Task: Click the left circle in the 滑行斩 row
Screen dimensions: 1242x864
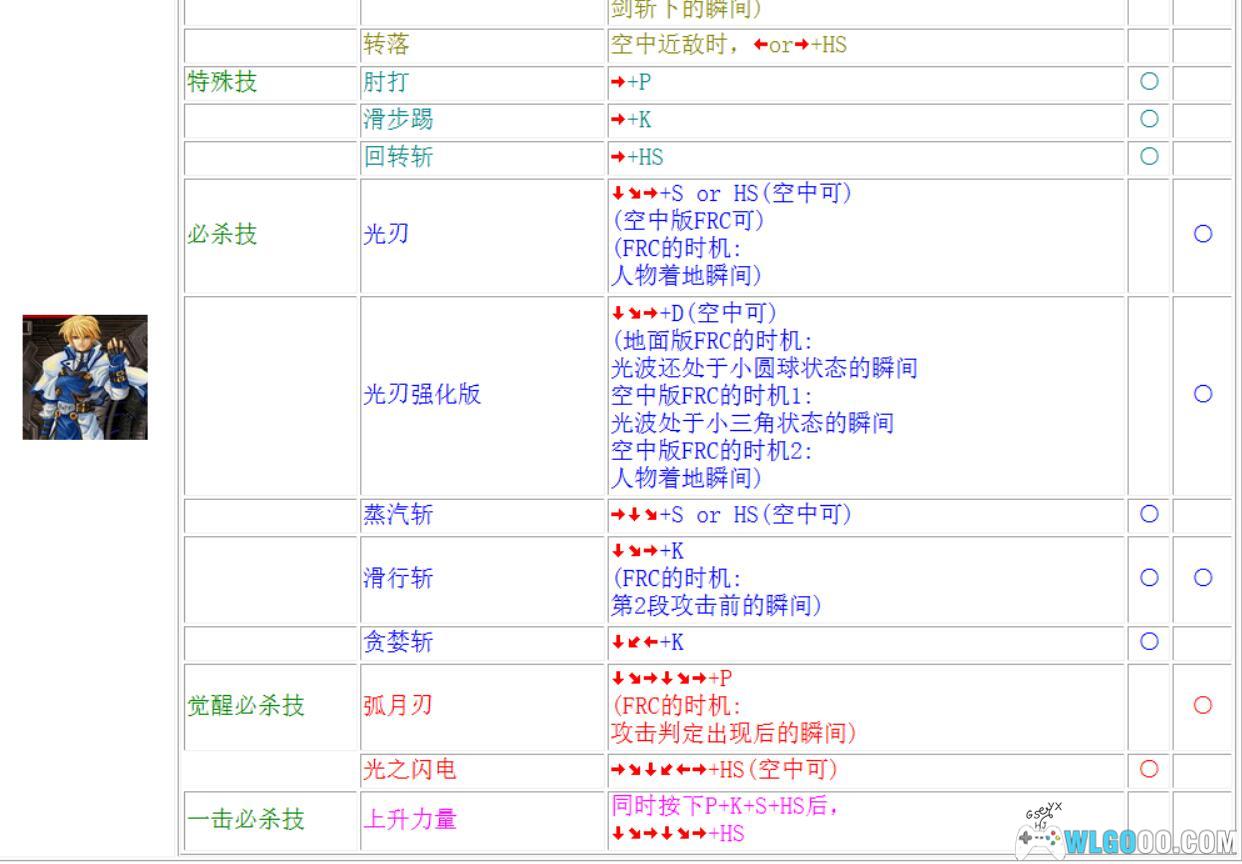Action: pos(1149,577)
